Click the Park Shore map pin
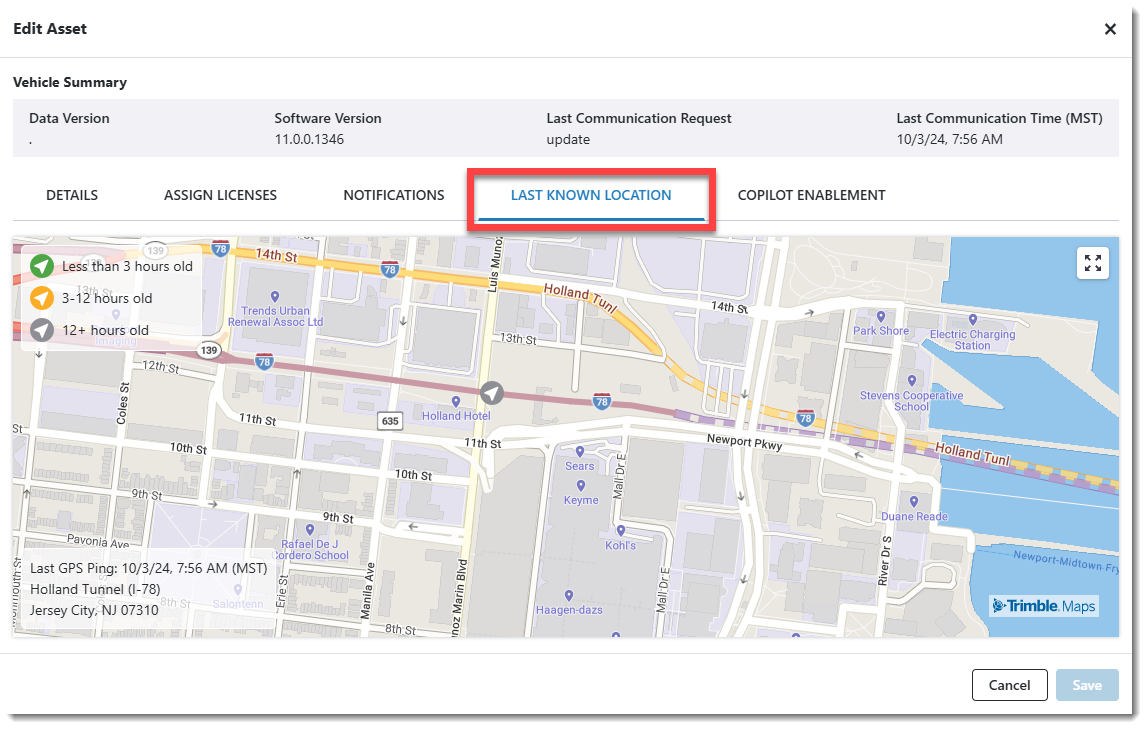This screenshot has width=1147, height=729. [881, 317]
